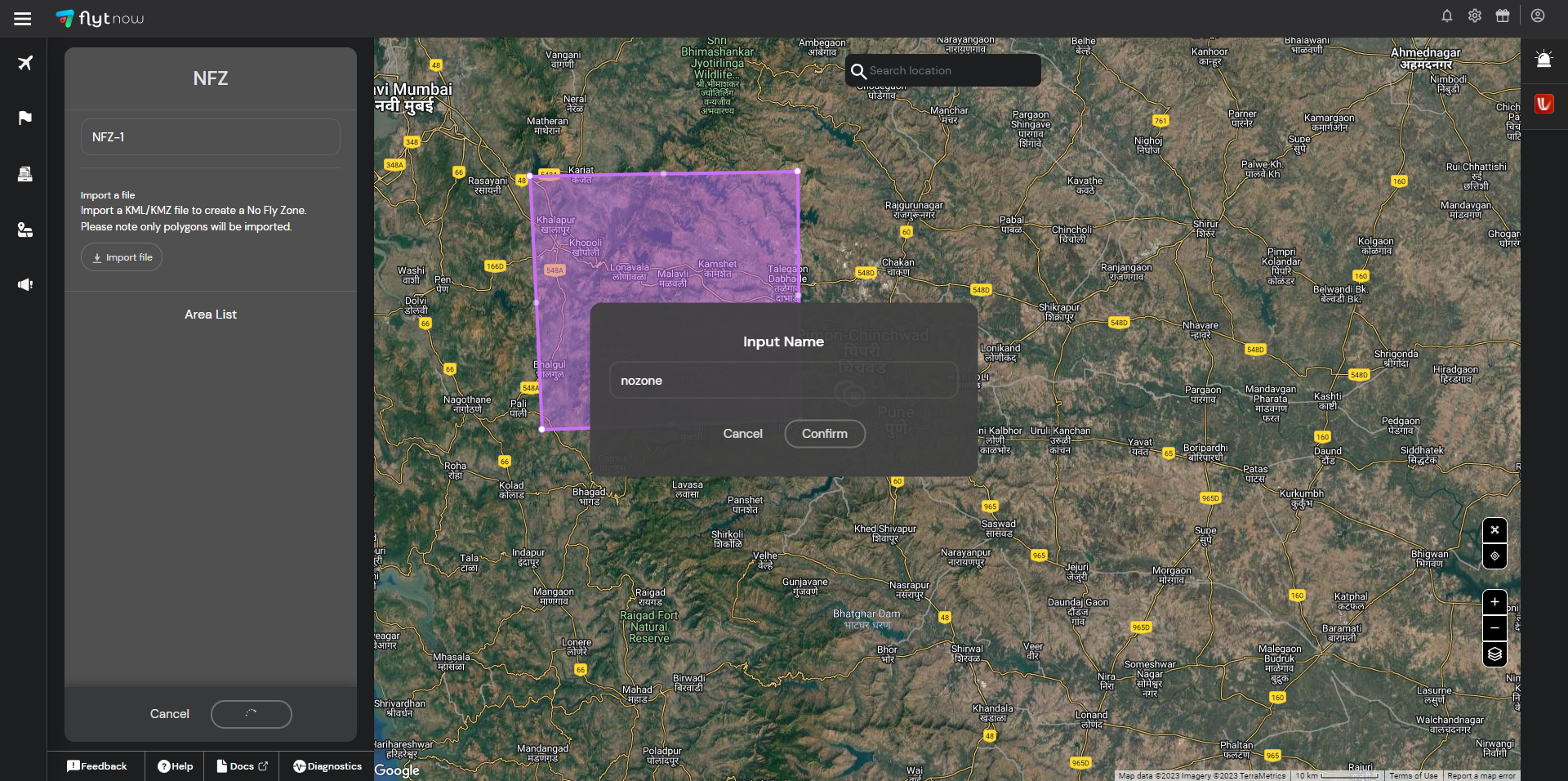
Task: Click the nozone name text field
Action: 783,381
